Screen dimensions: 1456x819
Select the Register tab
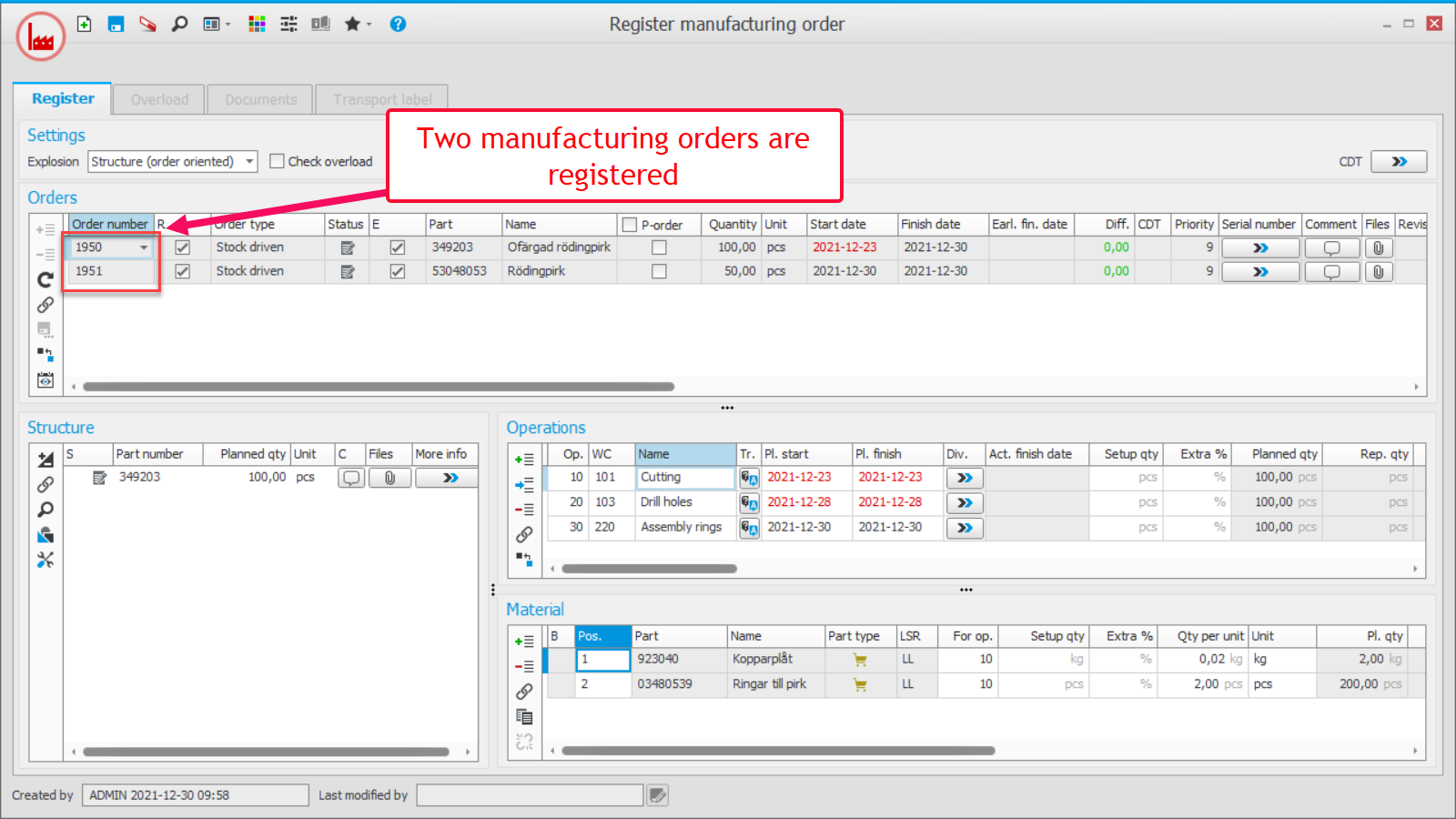(x=62, y=98)
